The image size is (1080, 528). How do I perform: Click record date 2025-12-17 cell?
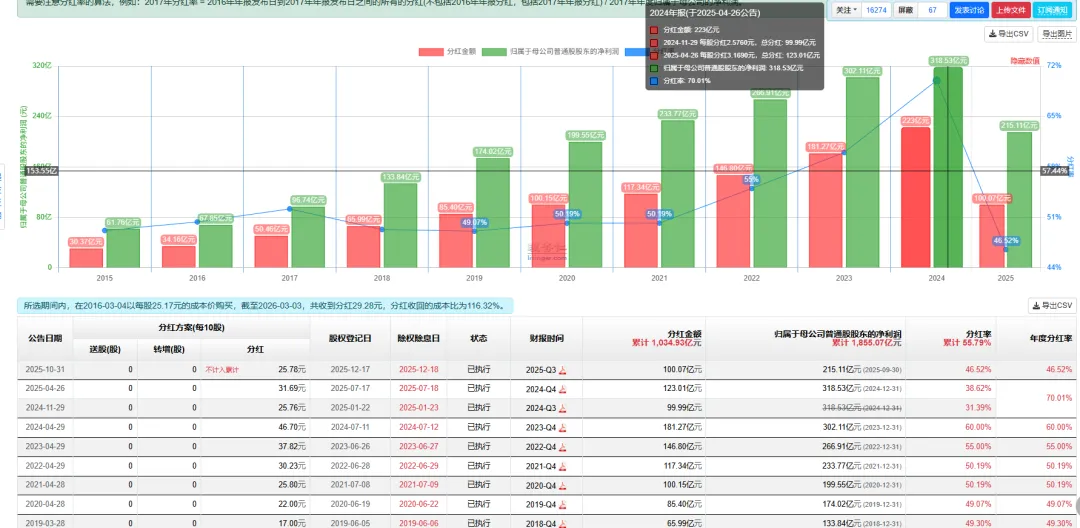[x=350, y=370]
